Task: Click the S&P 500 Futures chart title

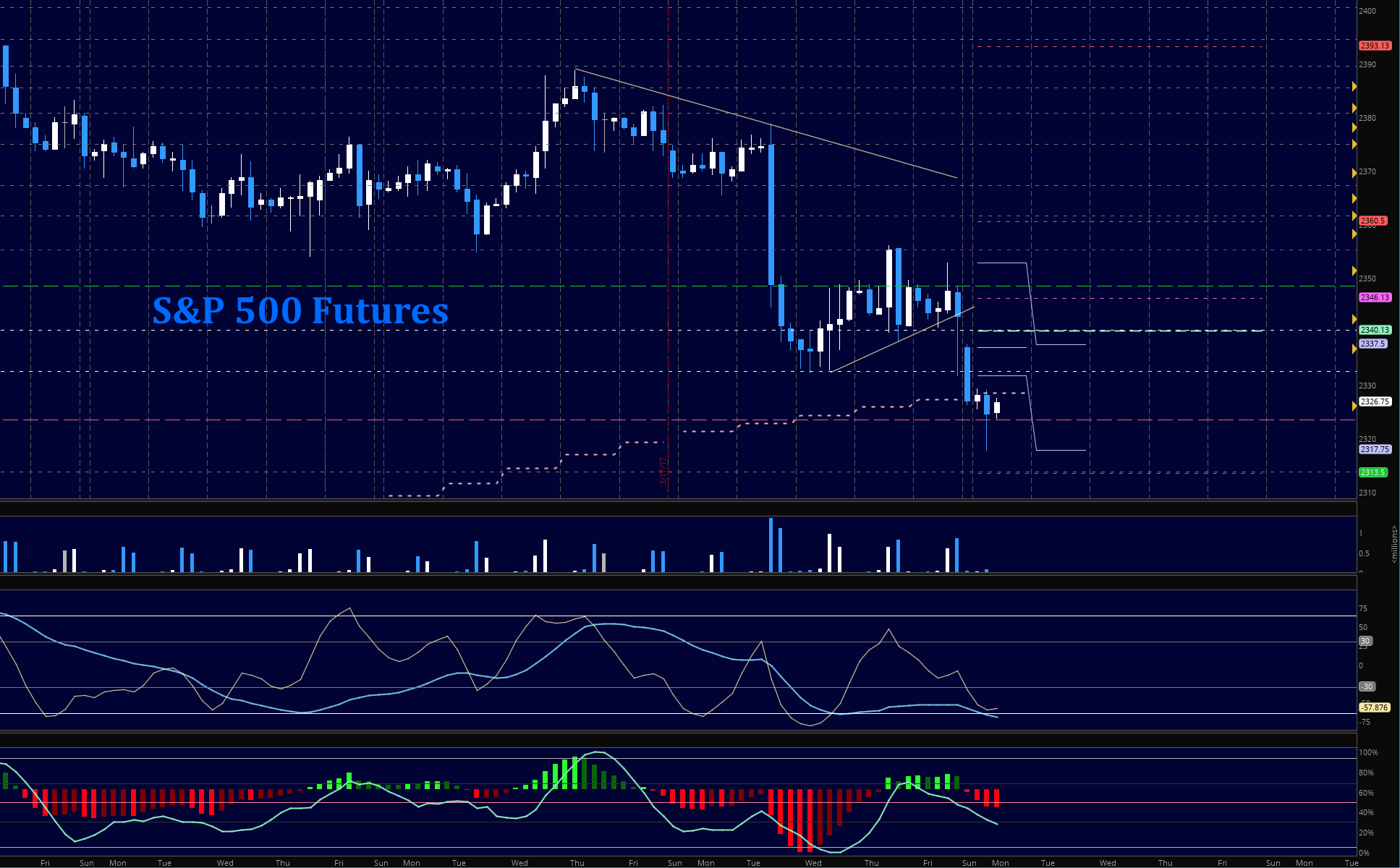Action: (x=300, y=310)
